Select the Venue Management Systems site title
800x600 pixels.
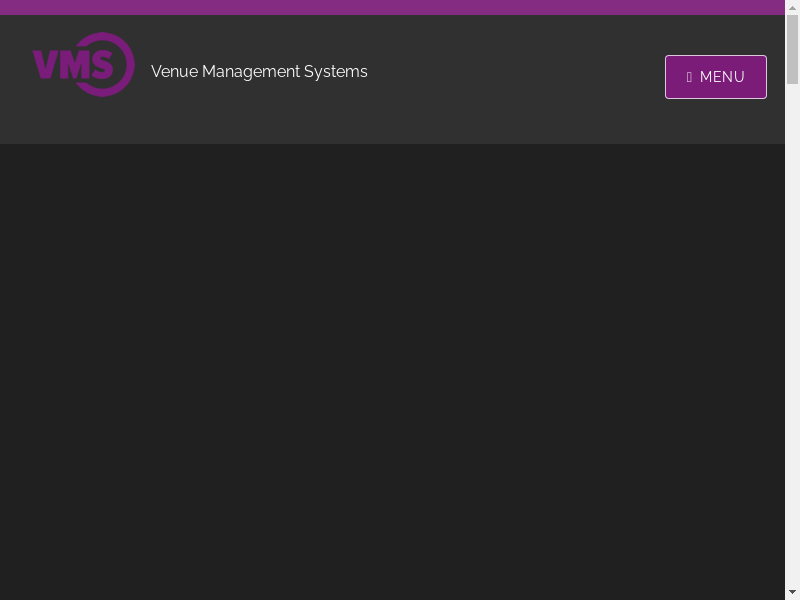(x=259, y=71)
